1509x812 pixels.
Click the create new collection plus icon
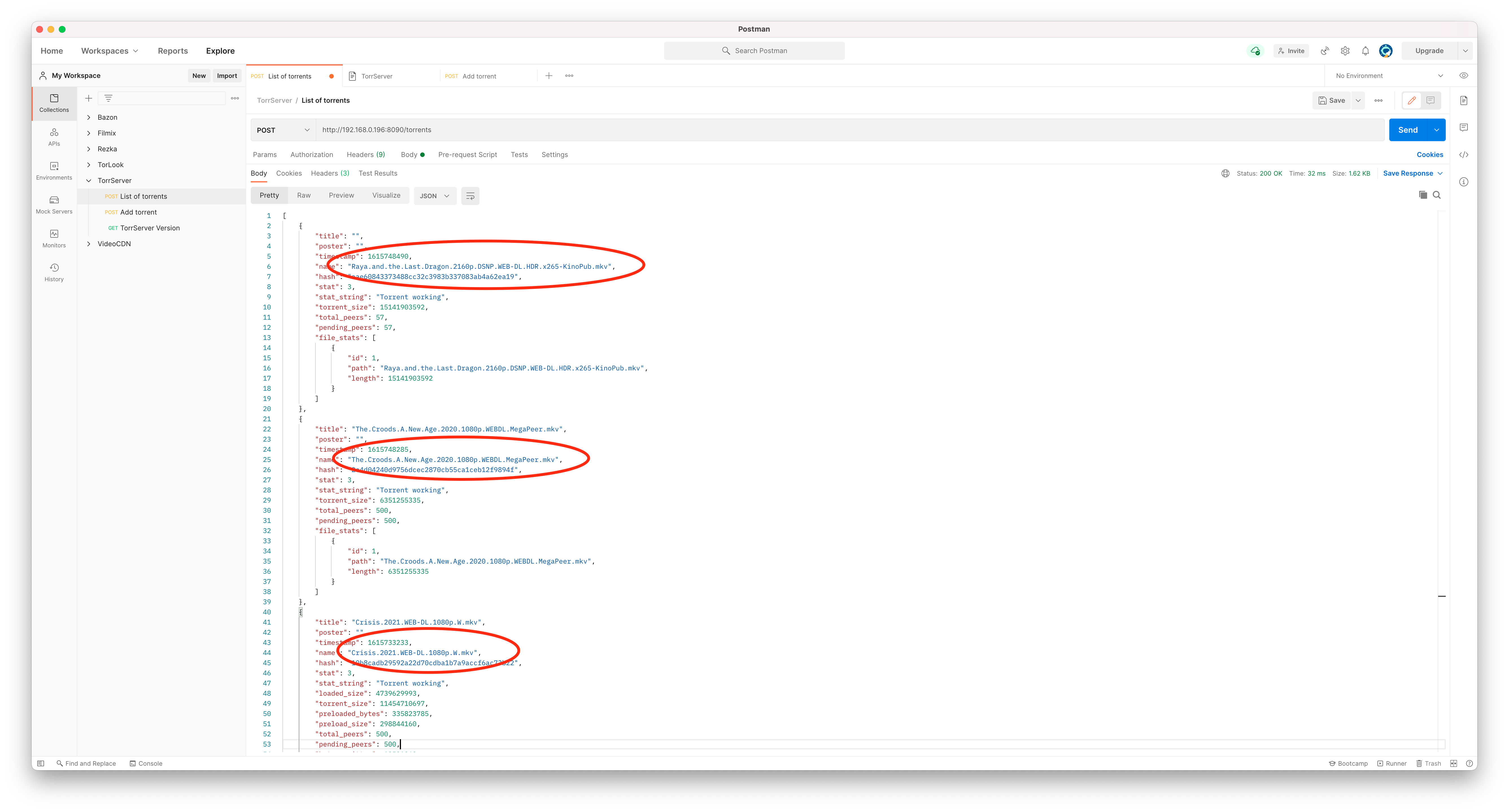88,99
